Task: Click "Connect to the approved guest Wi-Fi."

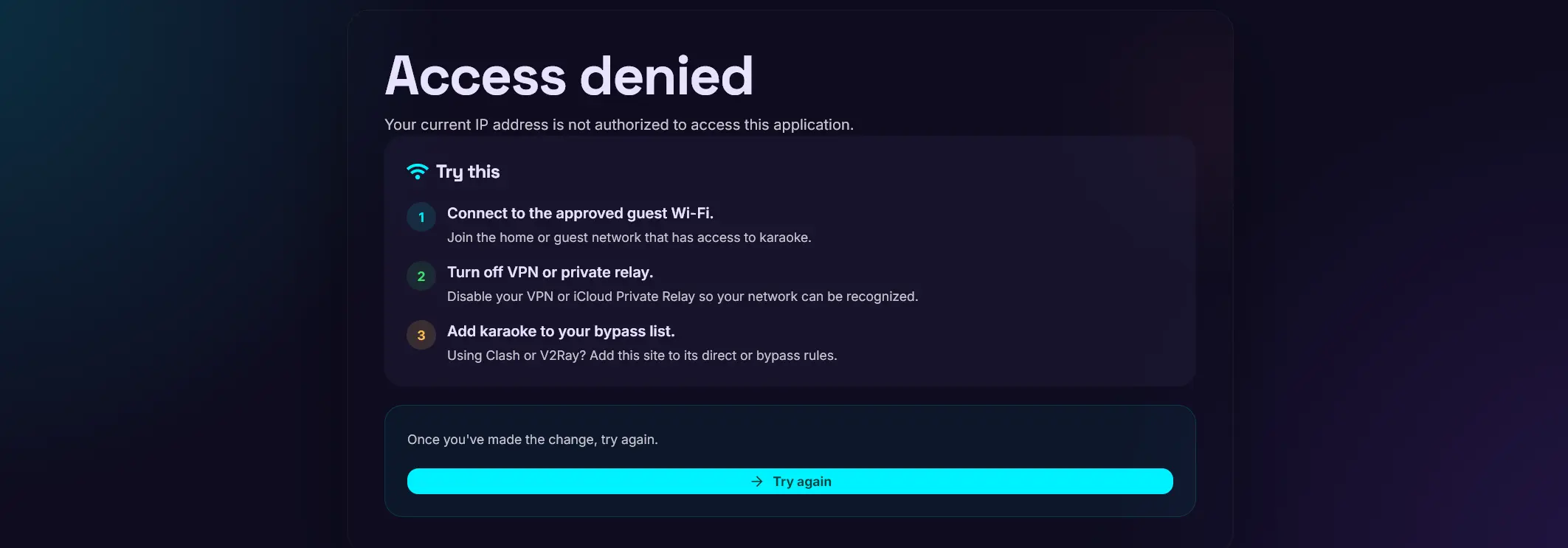Action: point(580,213)
